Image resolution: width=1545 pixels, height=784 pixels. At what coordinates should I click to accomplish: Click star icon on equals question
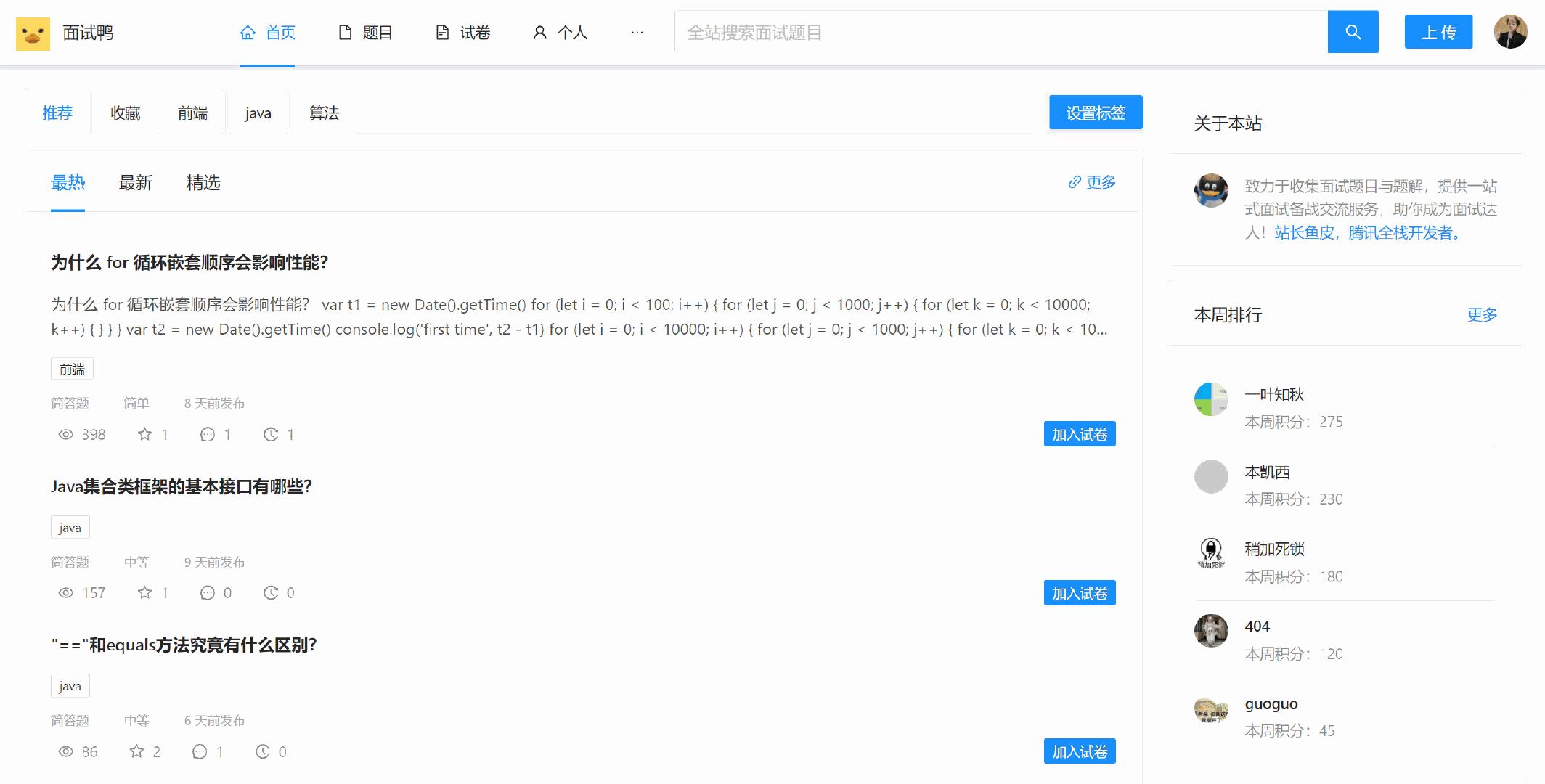point(136,752)
